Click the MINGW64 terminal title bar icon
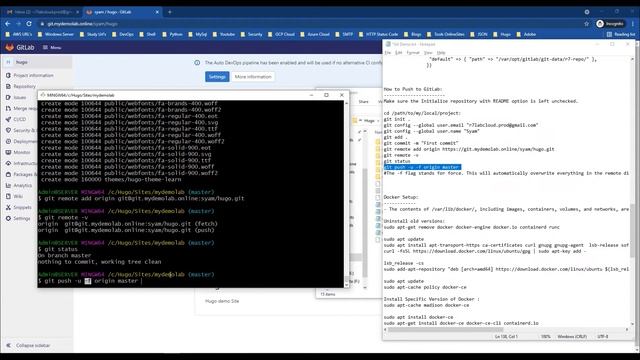640x360 pixels. (42, 95)
